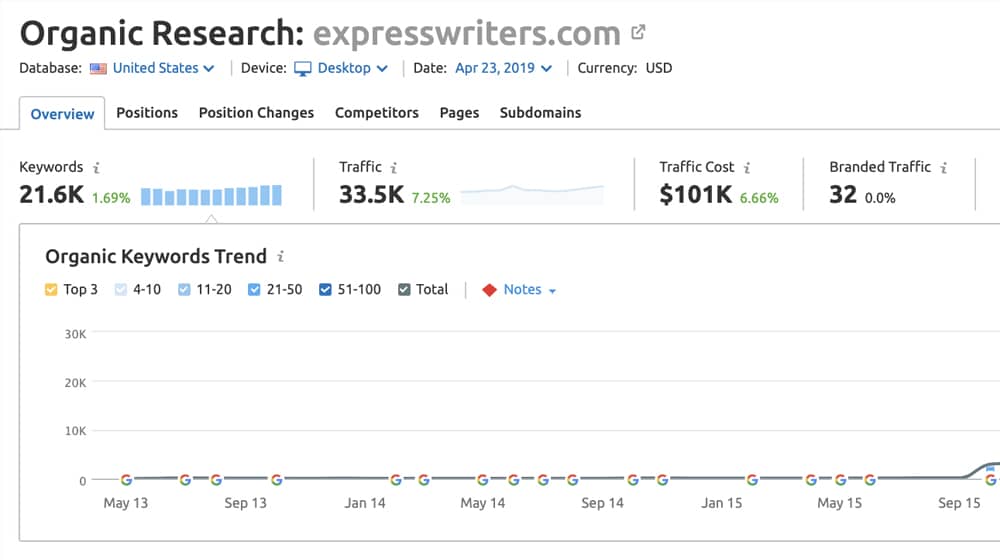Click info icon next to Organic Keywords Trend

pyautogui.click(x=281, y=257)
